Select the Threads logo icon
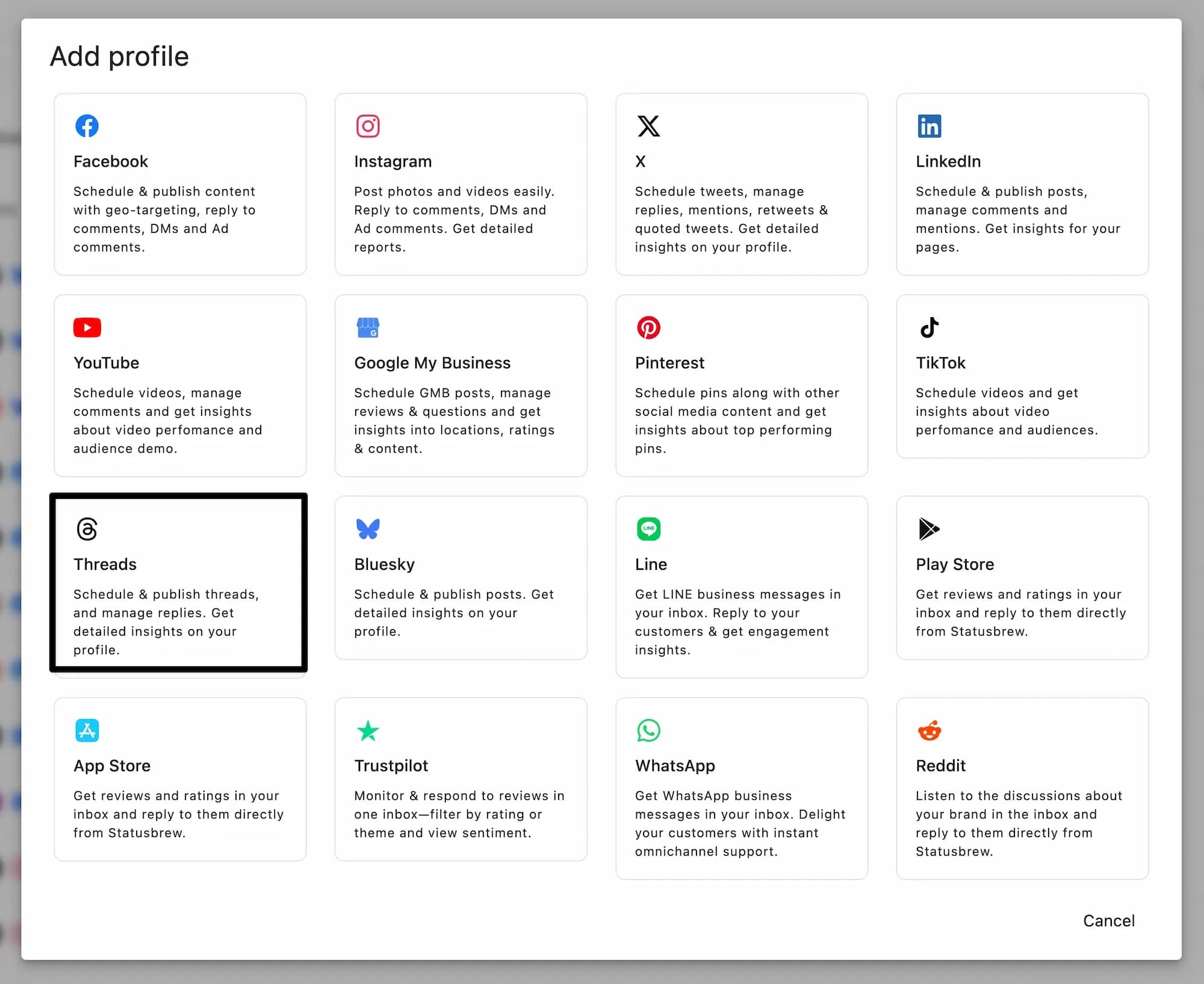 pos(87,529)
